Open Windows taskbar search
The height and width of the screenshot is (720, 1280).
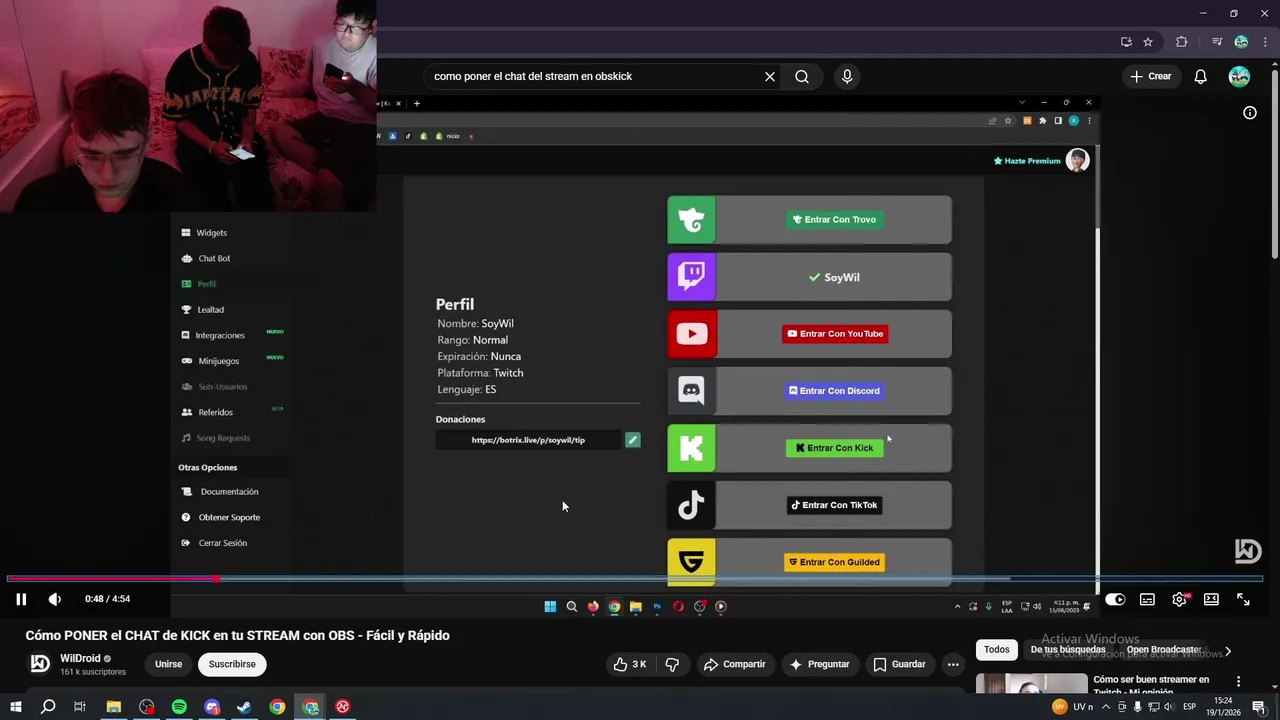tap(48, 707)
